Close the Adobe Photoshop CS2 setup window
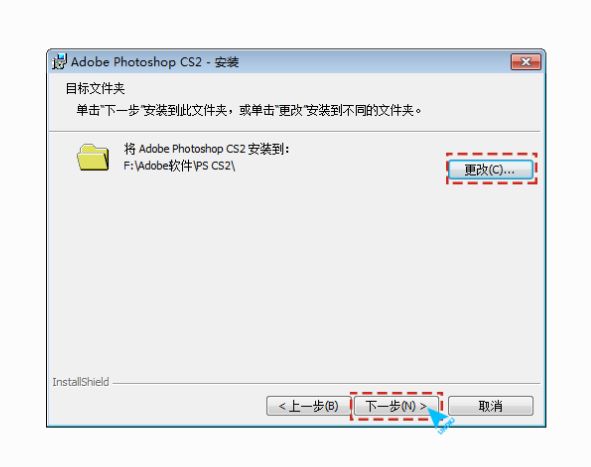Viewport: 591px width, 467px height. (x=526, y=61)
